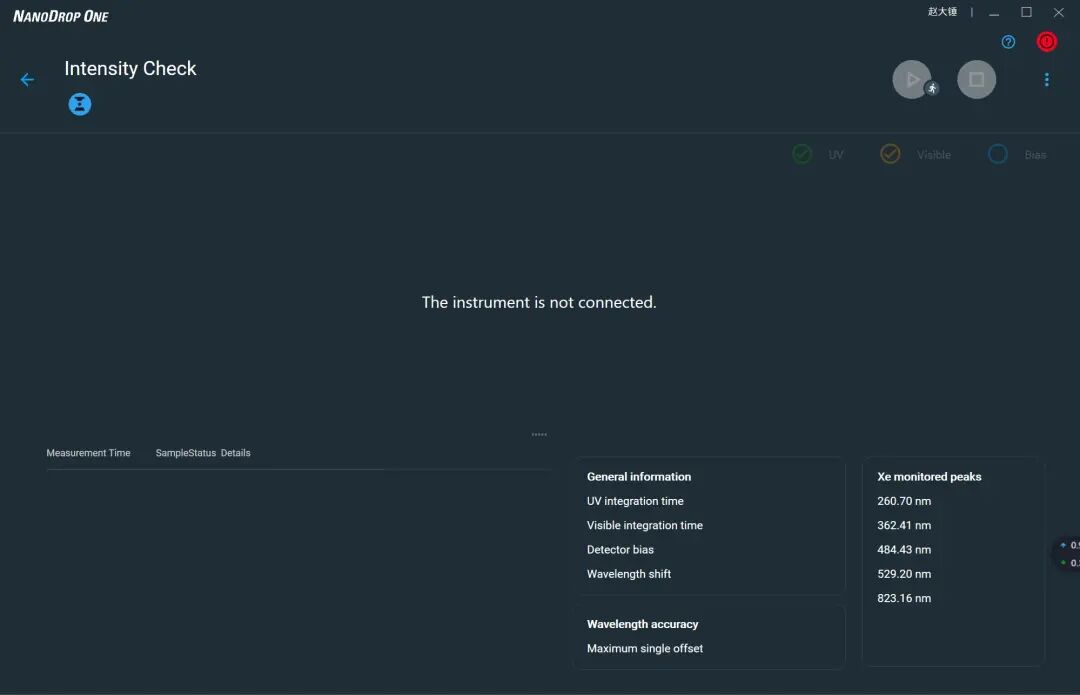Enable the Bias checkbox
The width and height of the screenshot is (1080, 695).
(997, 154)
